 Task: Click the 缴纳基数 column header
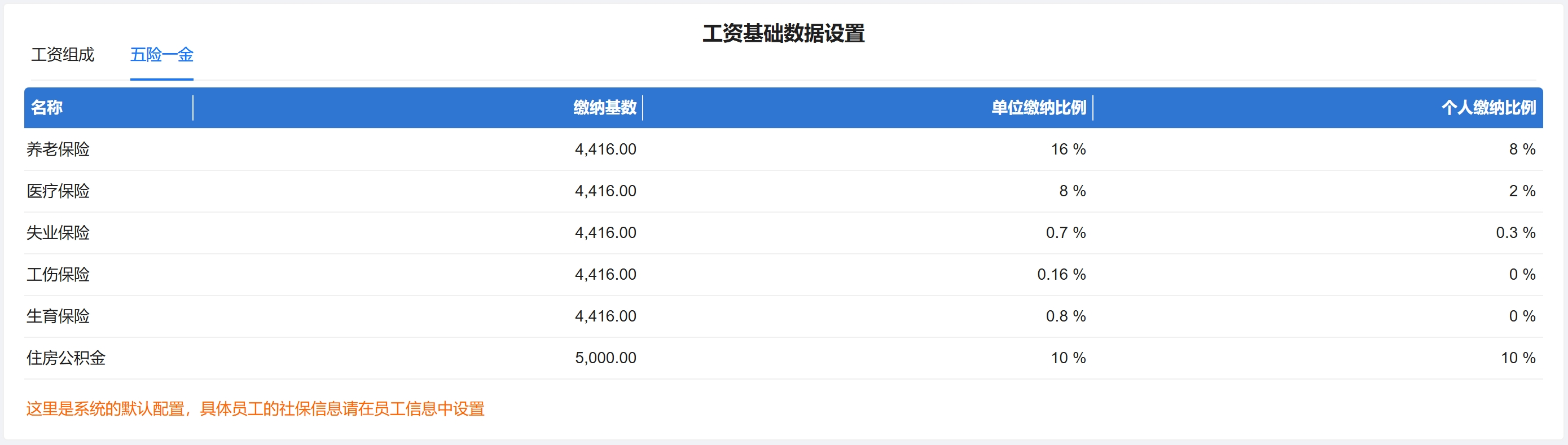pyautogui.click(x=604, y=108)
